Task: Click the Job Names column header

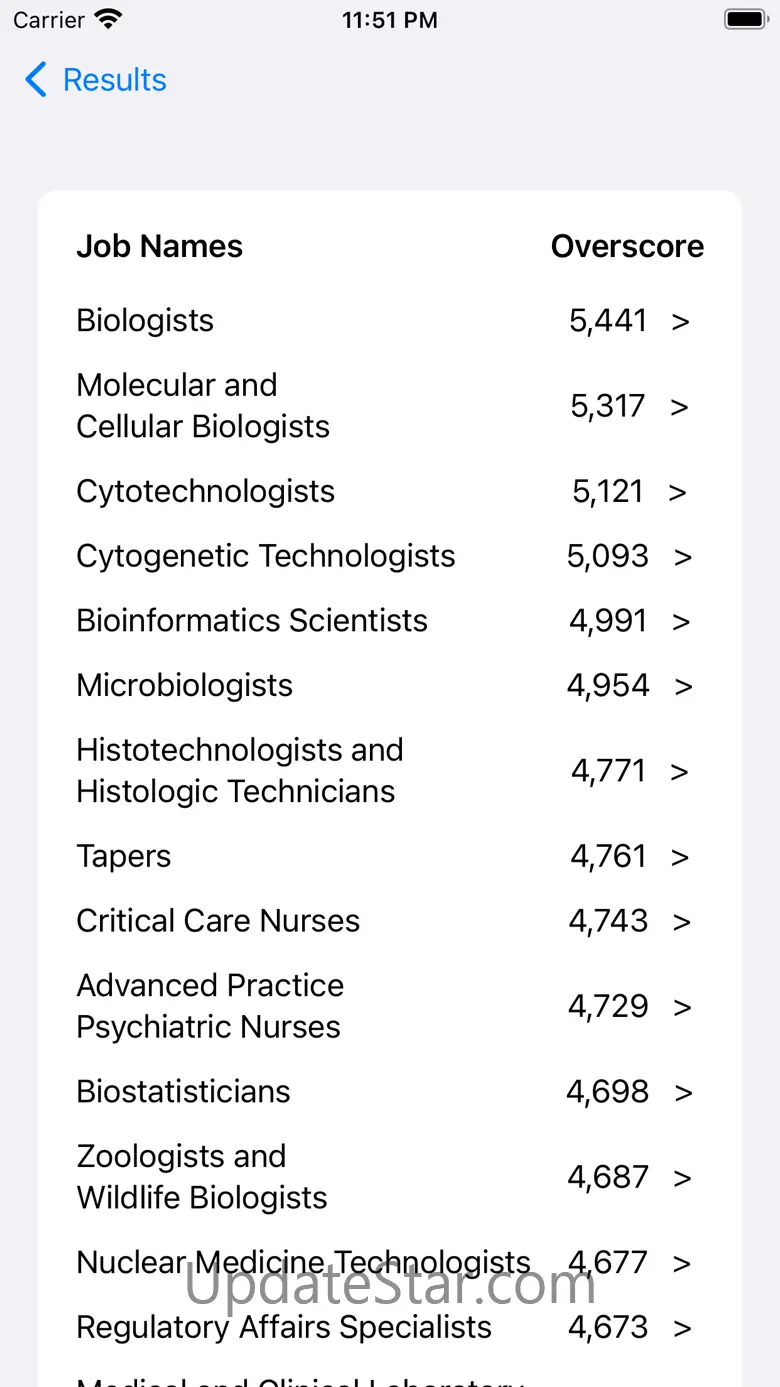Action: 160,247
